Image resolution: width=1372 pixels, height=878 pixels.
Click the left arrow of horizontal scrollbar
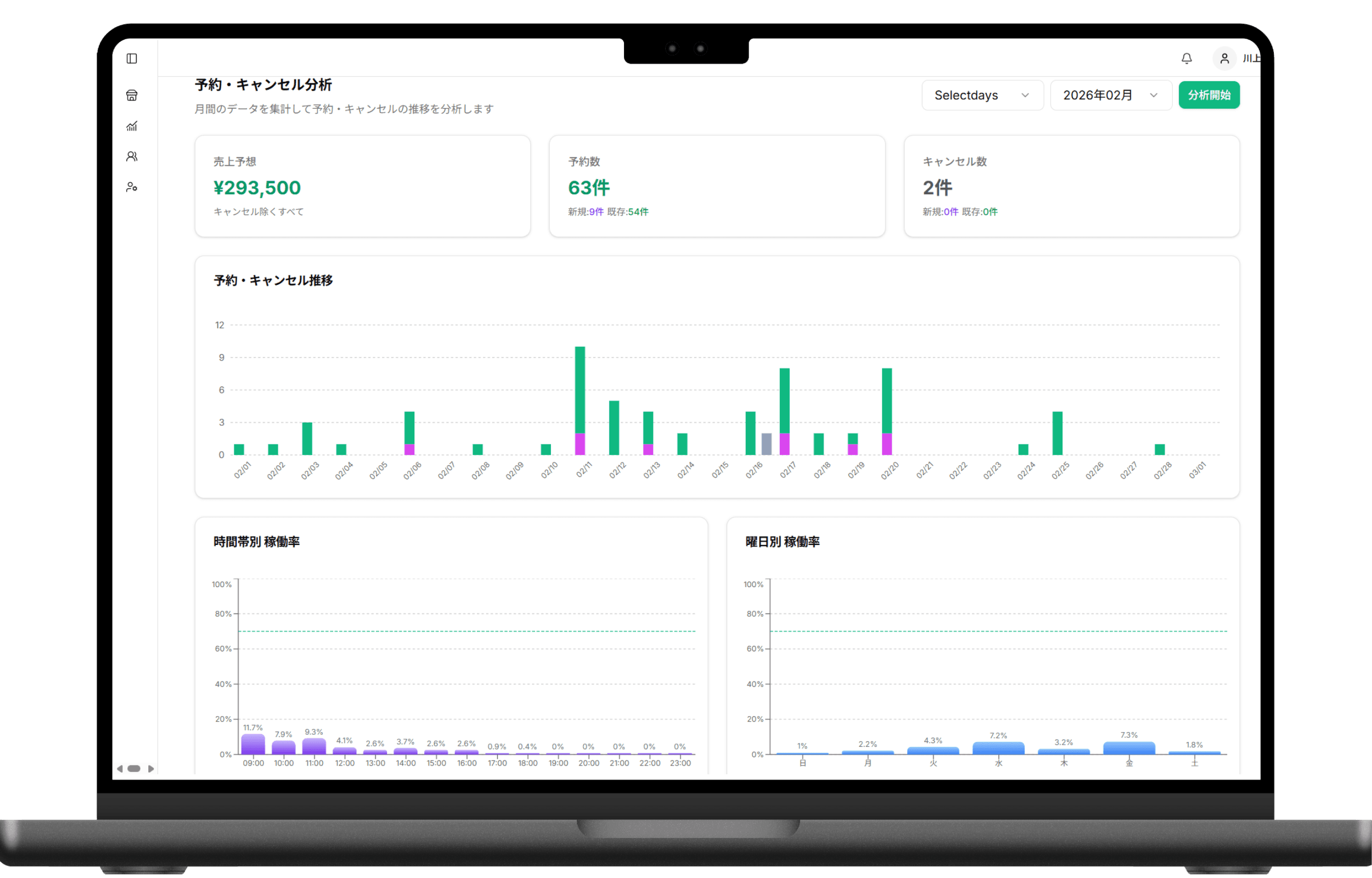120,769
